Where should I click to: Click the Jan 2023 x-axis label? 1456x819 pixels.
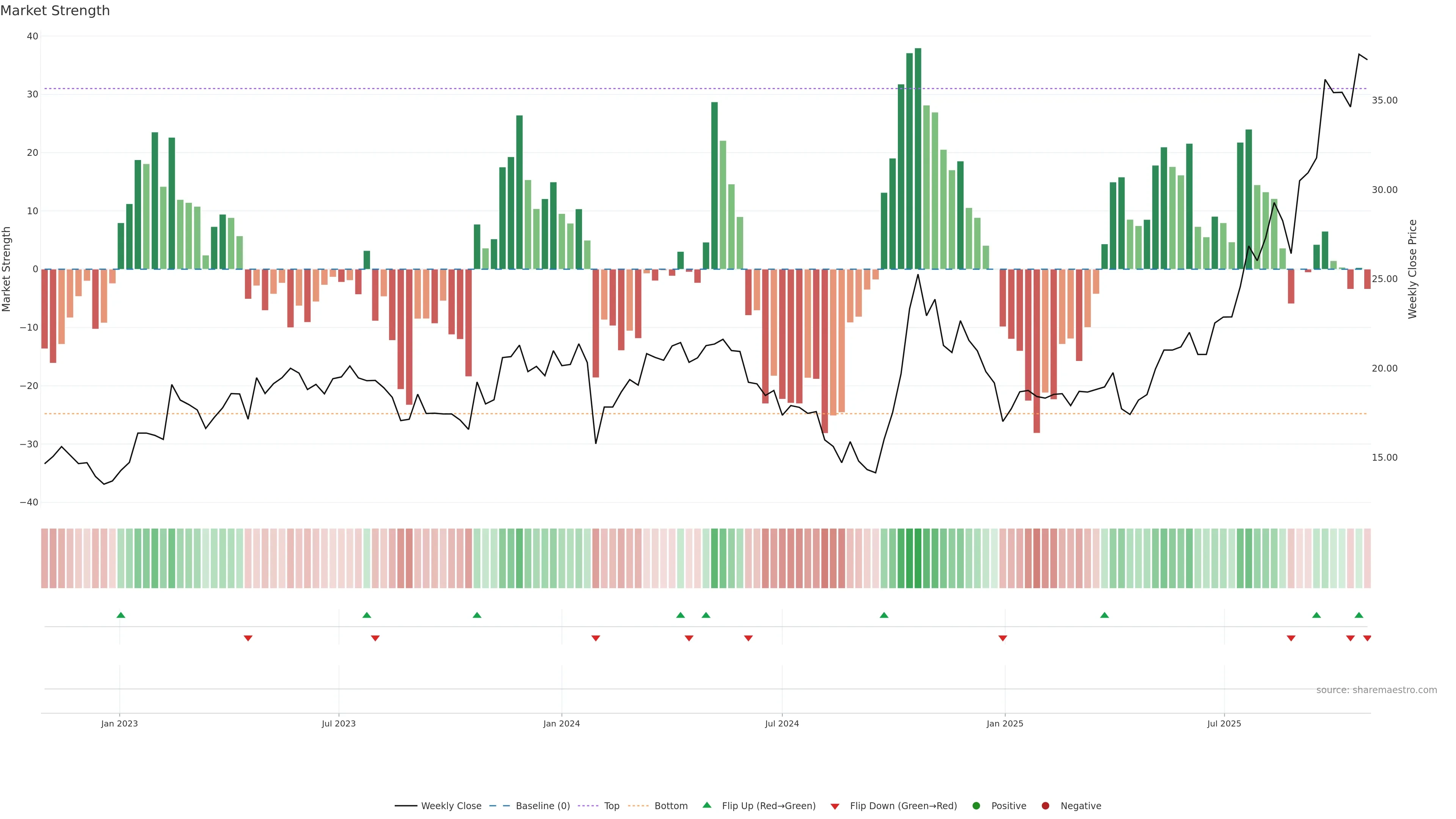point(119,723)
